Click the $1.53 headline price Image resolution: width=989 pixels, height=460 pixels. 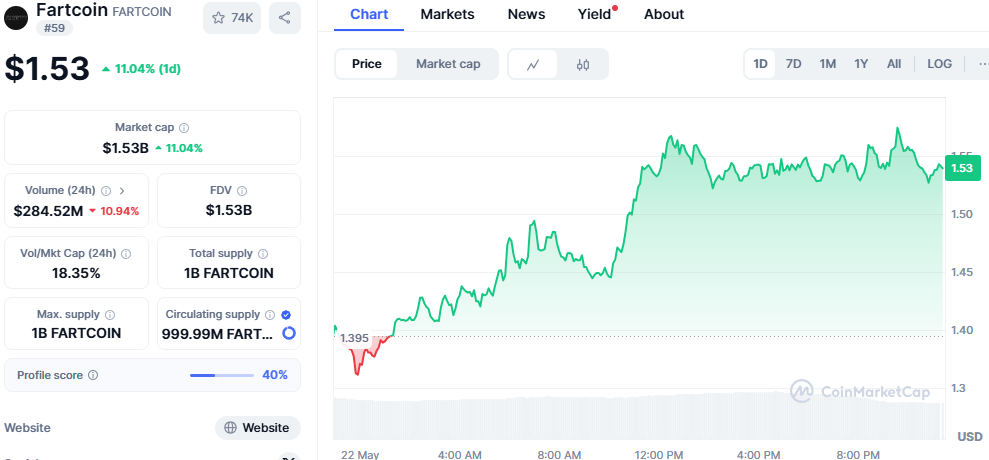click(x=47, y=69)
